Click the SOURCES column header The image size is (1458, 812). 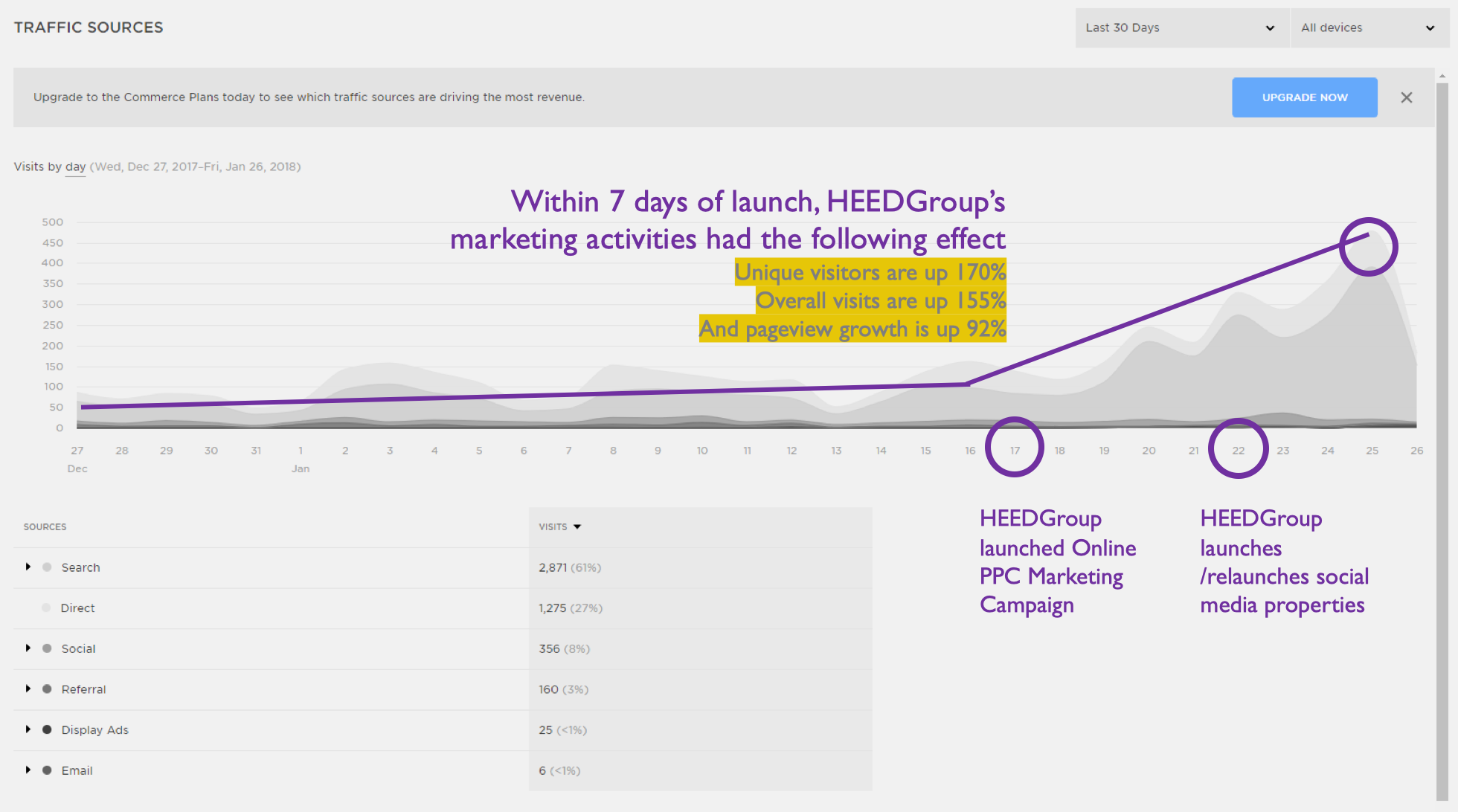point(45,527)
